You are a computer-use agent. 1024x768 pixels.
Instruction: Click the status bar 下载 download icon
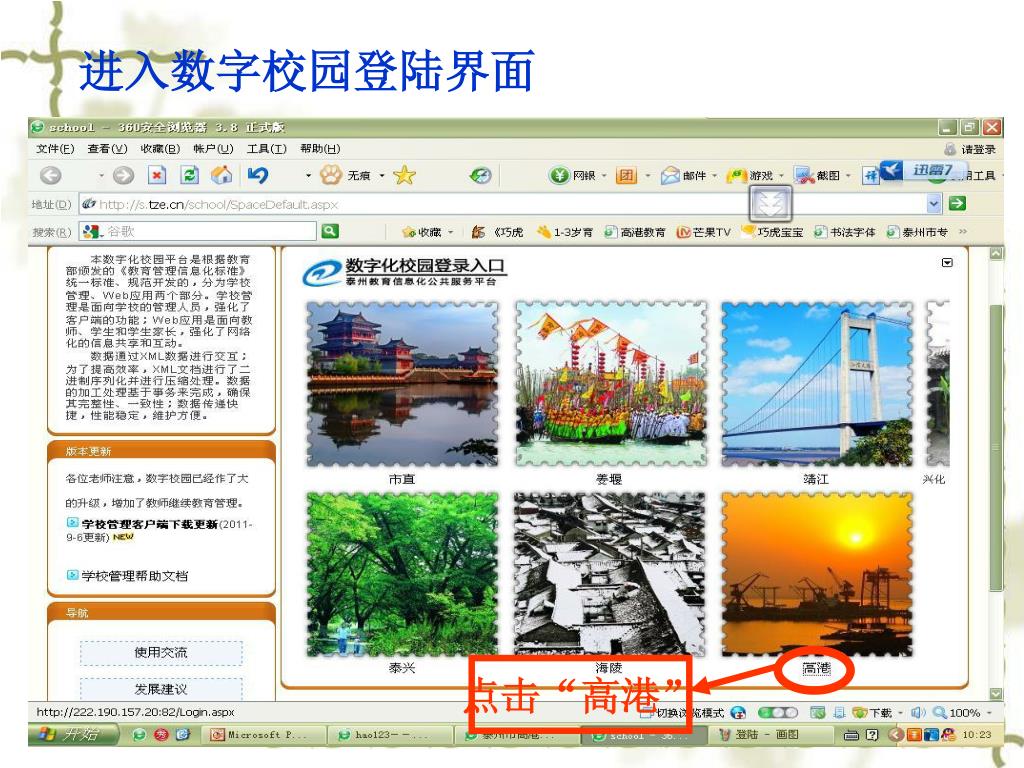coord(872,712)
